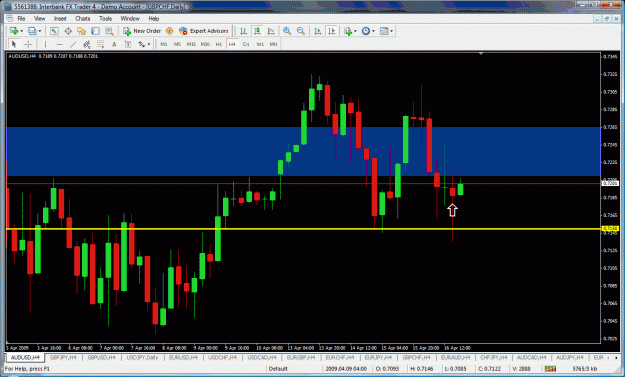This screenshot has height=377, width=625.
Task: Open the Indicators list icon
Action: [x=348, y=31]
